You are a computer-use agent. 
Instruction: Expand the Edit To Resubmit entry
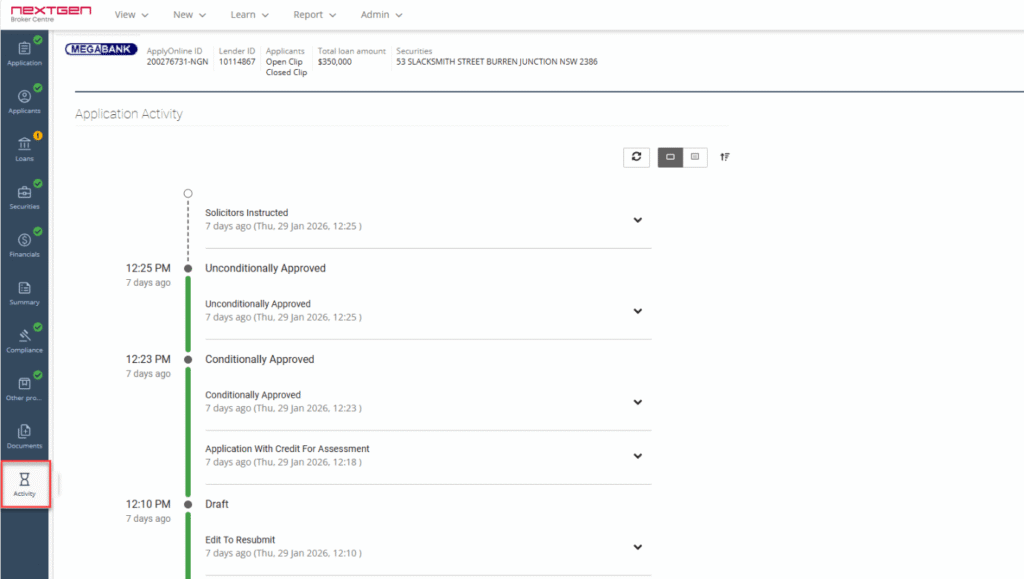tap(637, 547)
